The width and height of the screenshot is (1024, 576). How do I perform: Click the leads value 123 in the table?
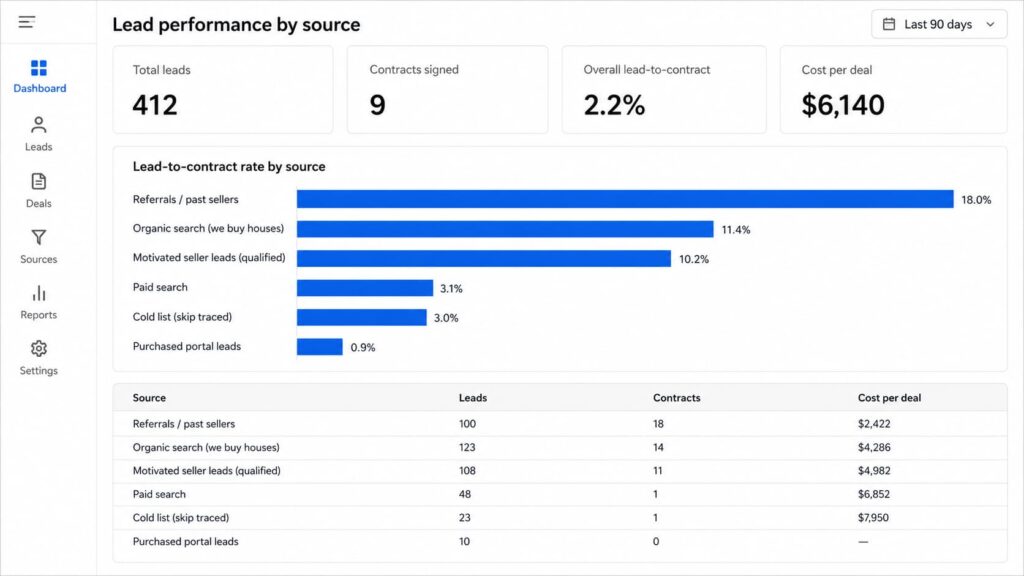(x=467, y=447)
